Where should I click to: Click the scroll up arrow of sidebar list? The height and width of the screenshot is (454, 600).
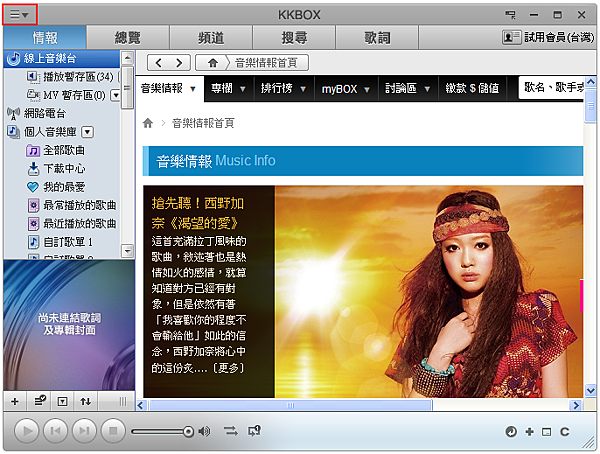coord(127,58)
